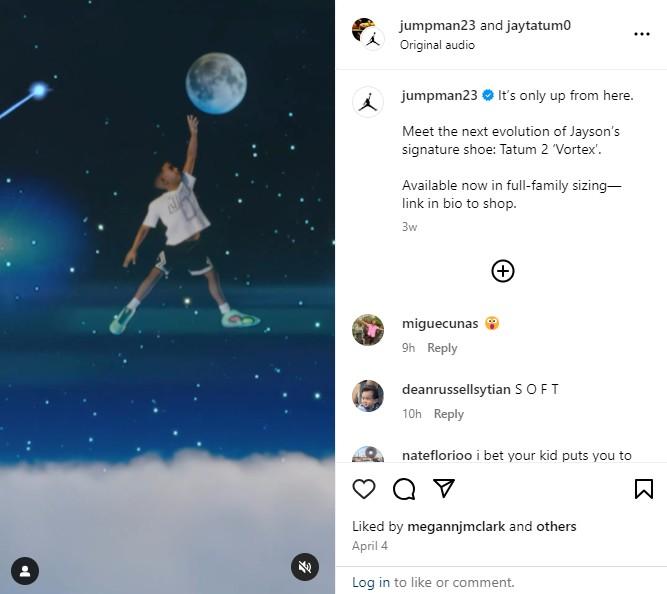Screen dimensions: 667x594
Task: Open the stacked profile avatars in header
Action: (x=368, y=33)
